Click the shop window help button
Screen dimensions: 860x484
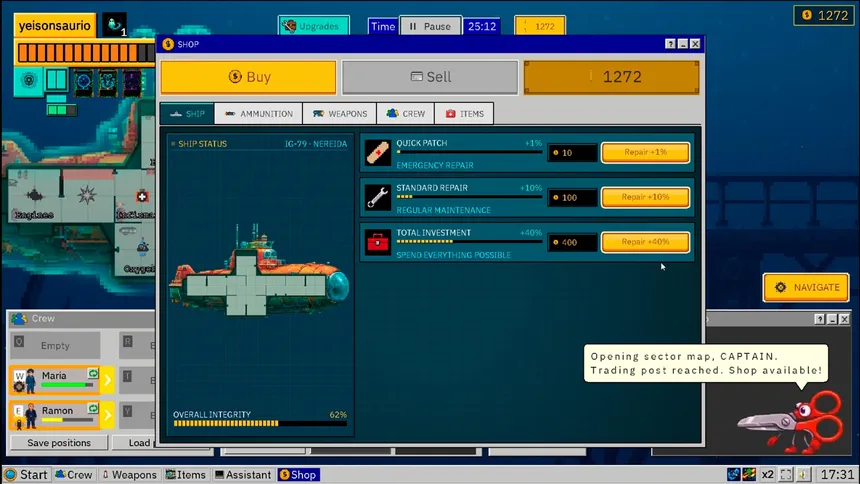[x=670, y=44]
